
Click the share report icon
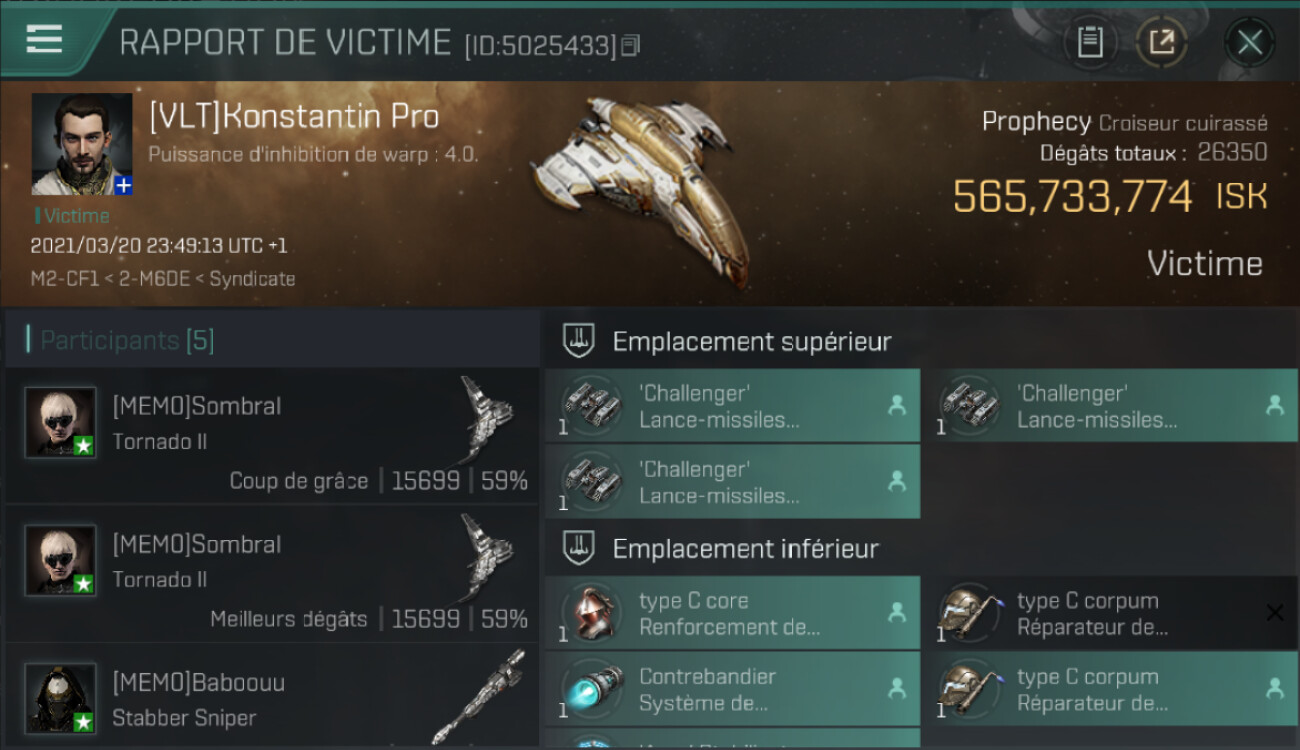[1162, 42]
